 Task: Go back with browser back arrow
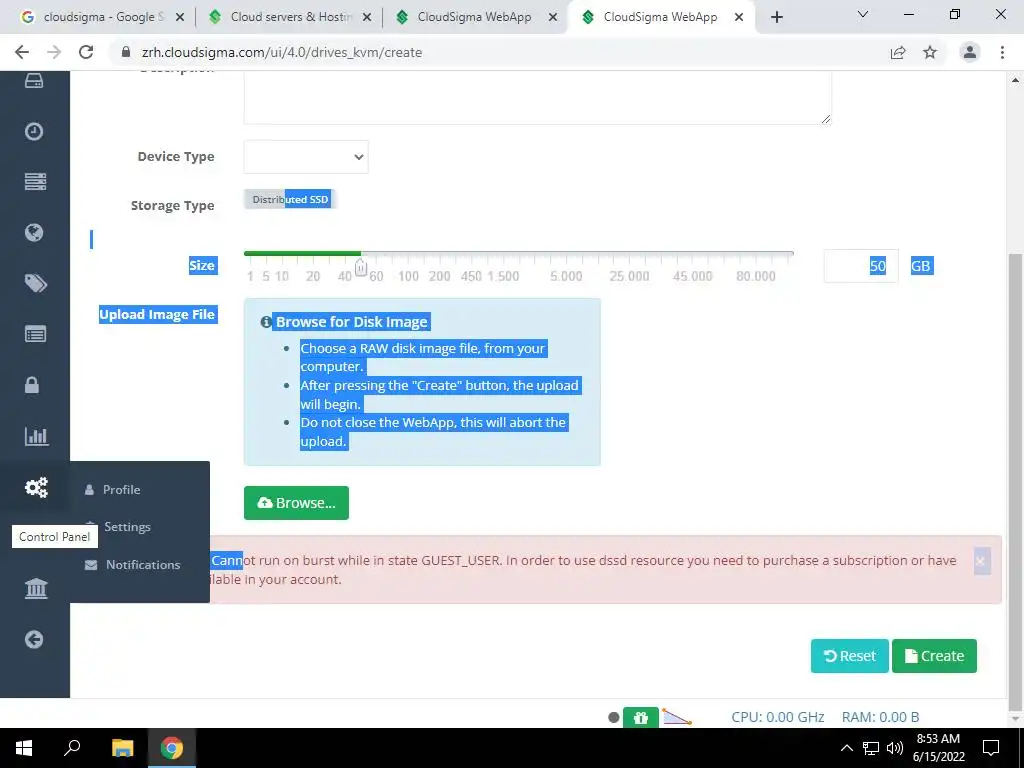(x=22, y=52)
